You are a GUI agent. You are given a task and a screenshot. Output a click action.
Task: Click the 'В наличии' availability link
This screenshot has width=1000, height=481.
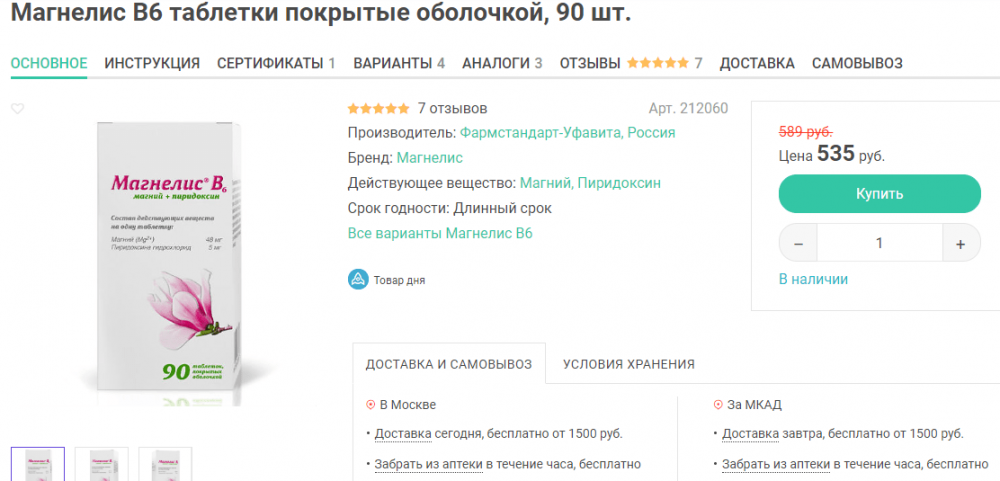click(813, 279)
